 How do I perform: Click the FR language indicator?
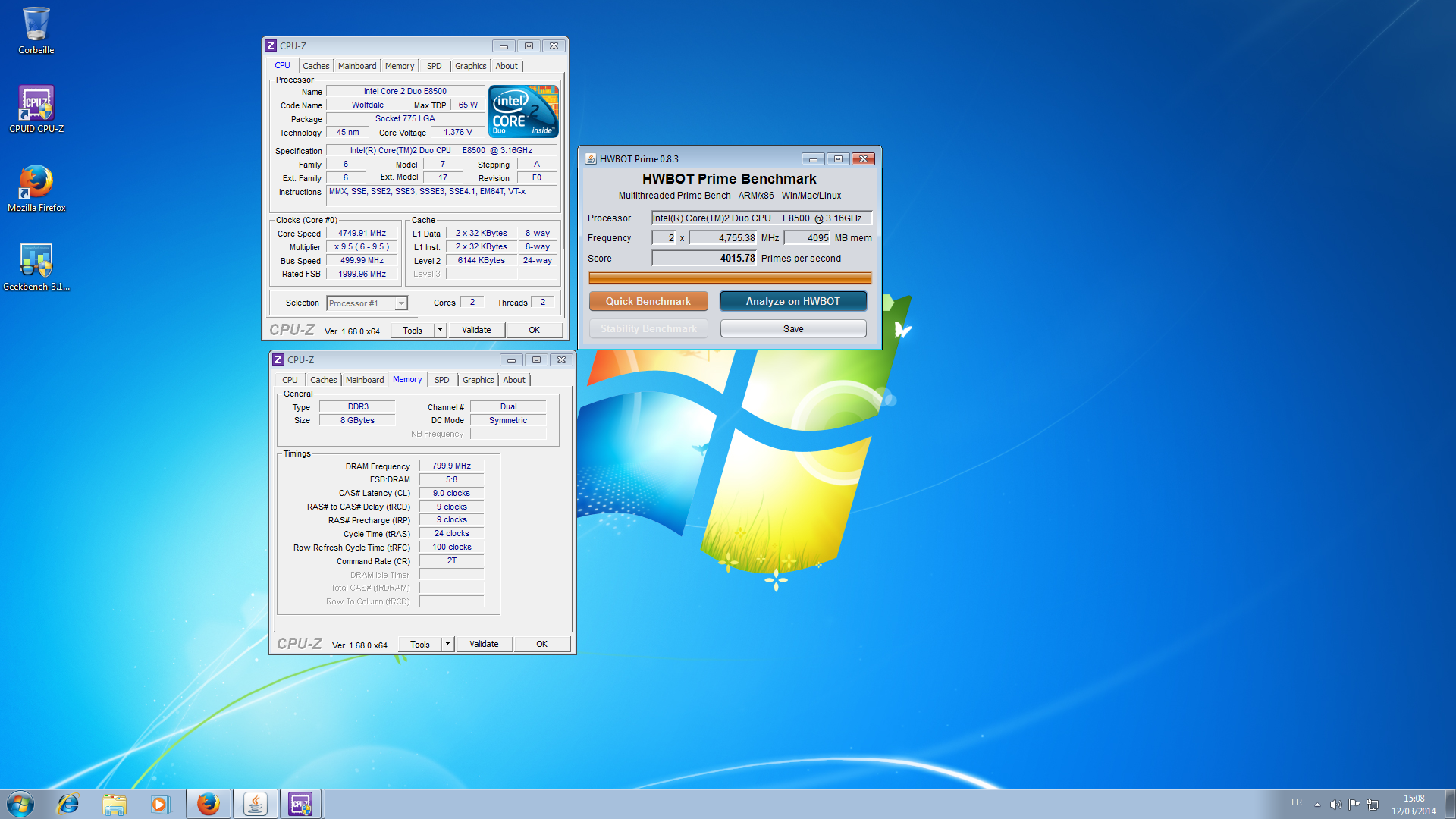pyautogui.click(x=1296, y=802)
